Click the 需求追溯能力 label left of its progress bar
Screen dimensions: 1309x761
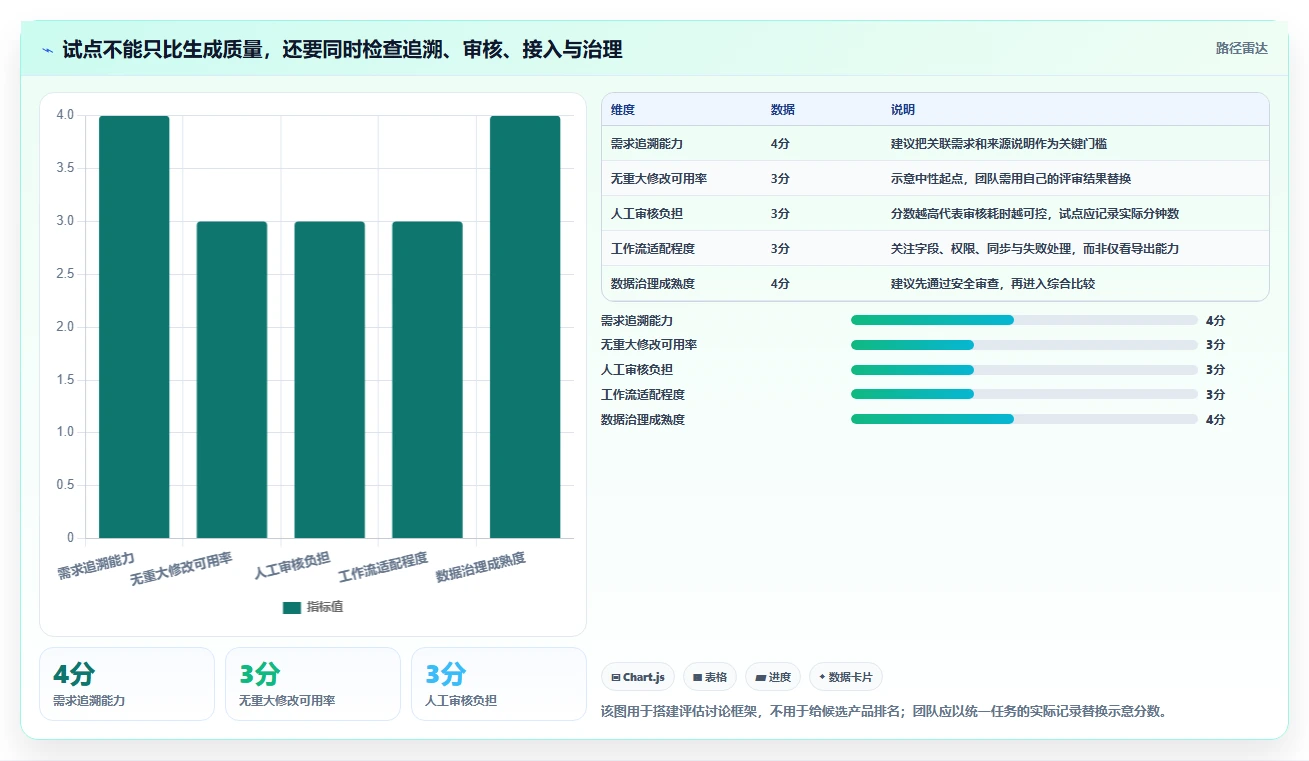[x=637, y=321]
